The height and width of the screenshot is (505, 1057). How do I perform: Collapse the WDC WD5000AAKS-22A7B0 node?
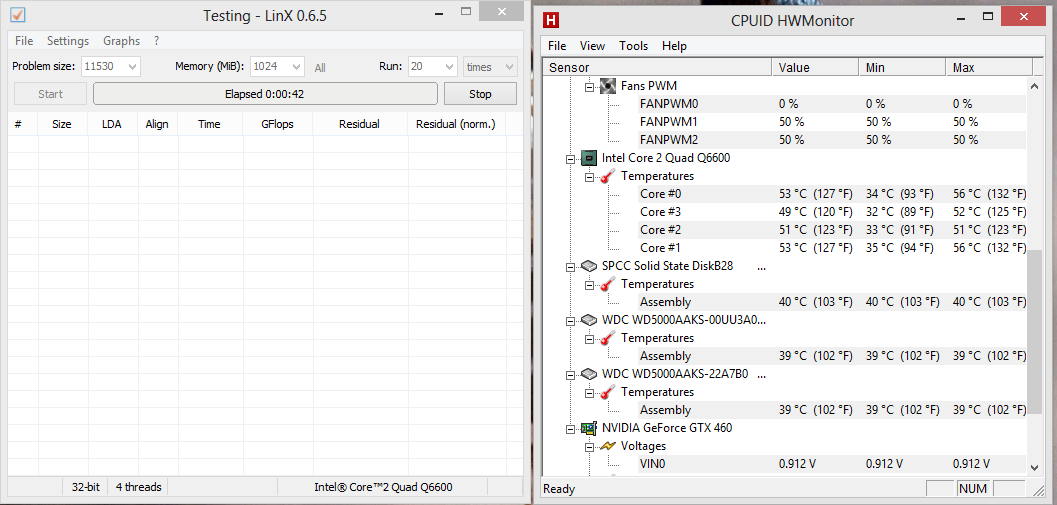click(570, 374)
